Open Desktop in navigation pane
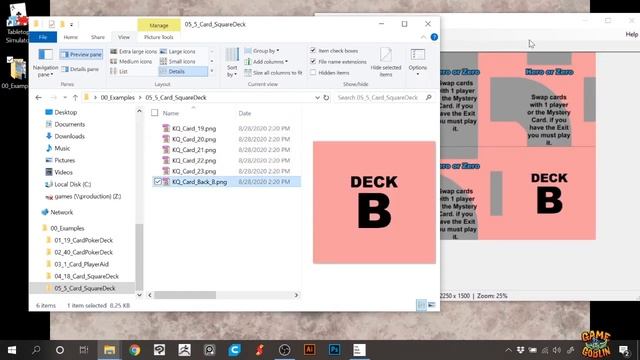 point(65,112)
